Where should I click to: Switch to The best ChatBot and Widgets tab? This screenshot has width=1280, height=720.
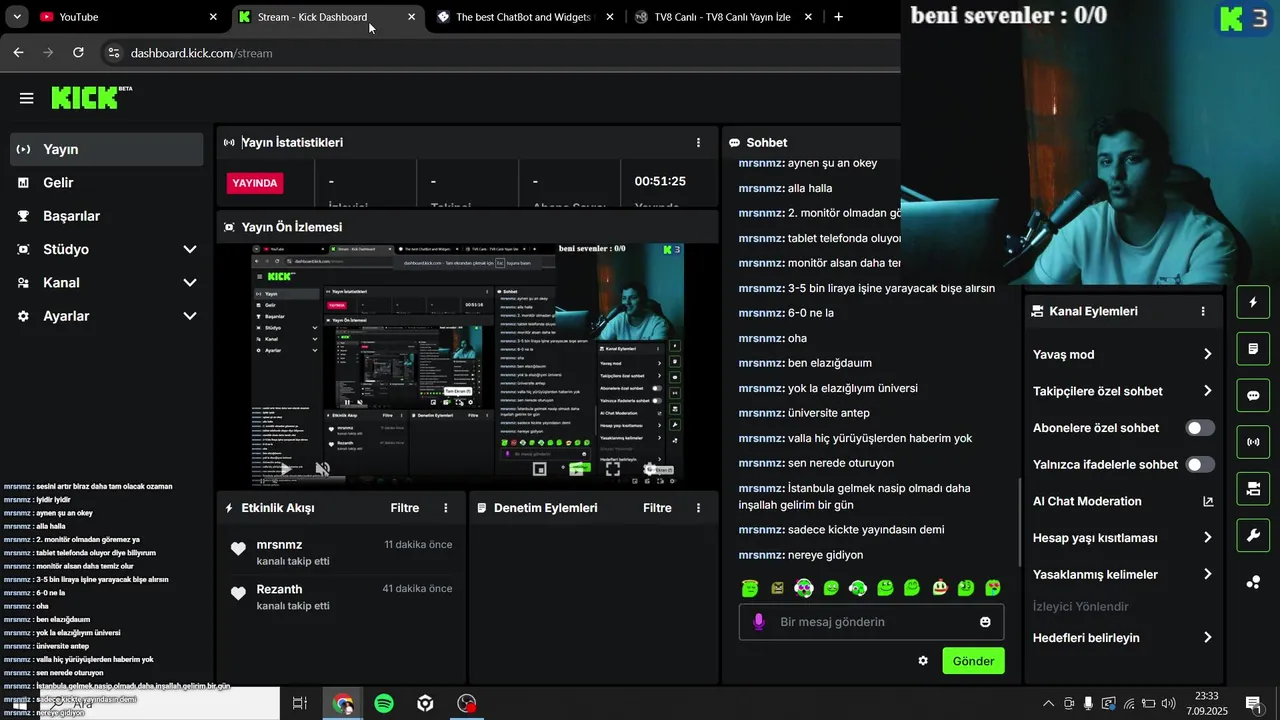click(x=524, y=17)
